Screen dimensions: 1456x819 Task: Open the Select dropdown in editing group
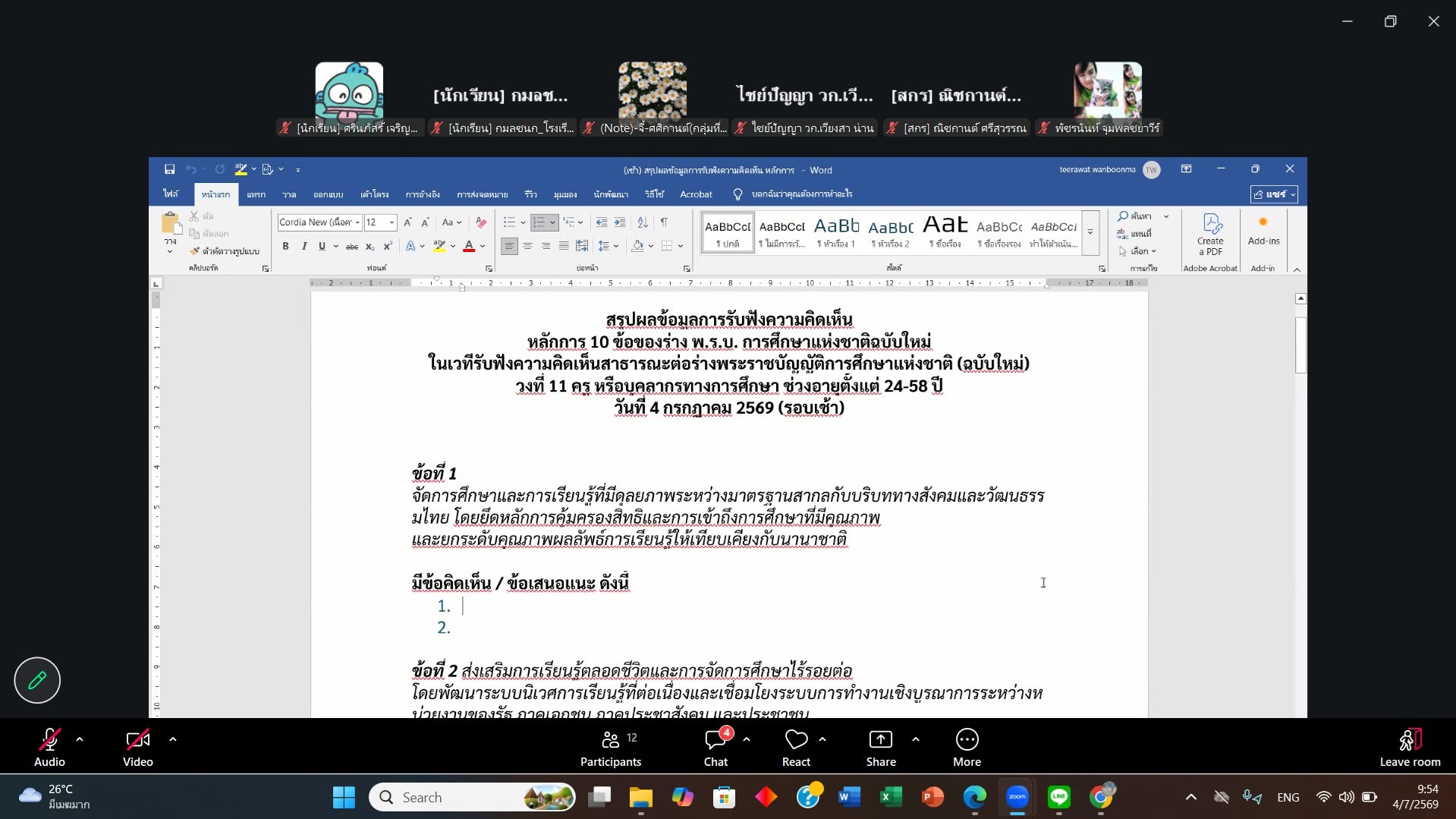point(1137,251)
